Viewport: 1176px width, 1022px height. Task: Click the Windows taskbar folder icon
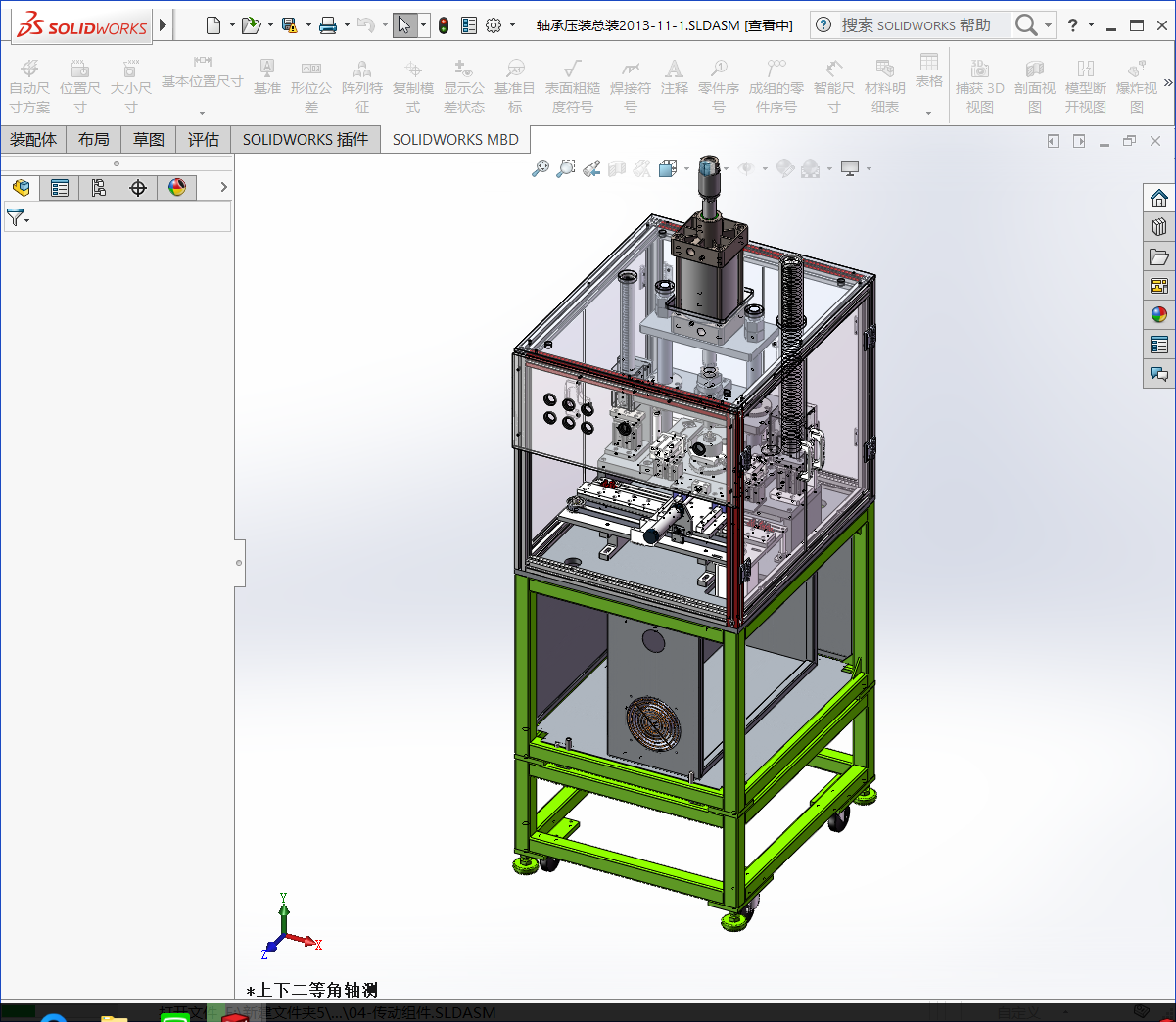coord(115,1018)
